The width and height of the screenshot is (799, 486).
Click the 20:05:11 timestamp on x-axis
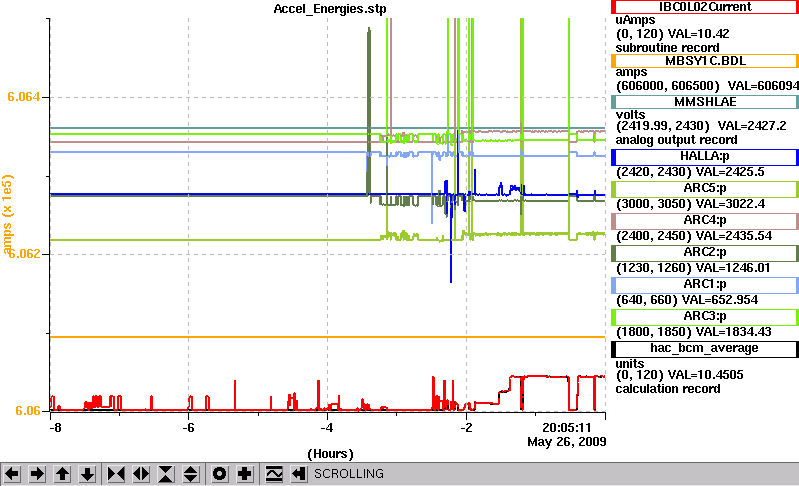pyautogui.click(x=566, y=427)
